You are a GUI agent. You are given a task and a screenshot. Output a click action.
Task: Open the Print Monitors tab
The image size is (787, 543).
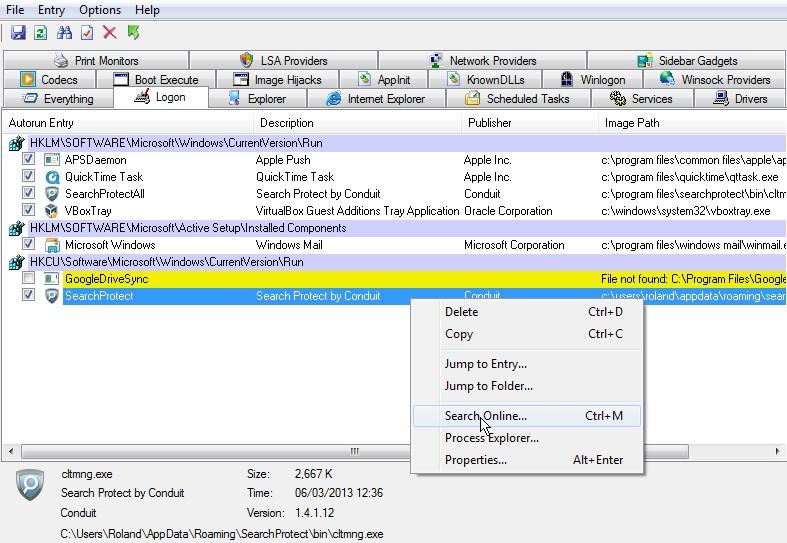(96, 61)
